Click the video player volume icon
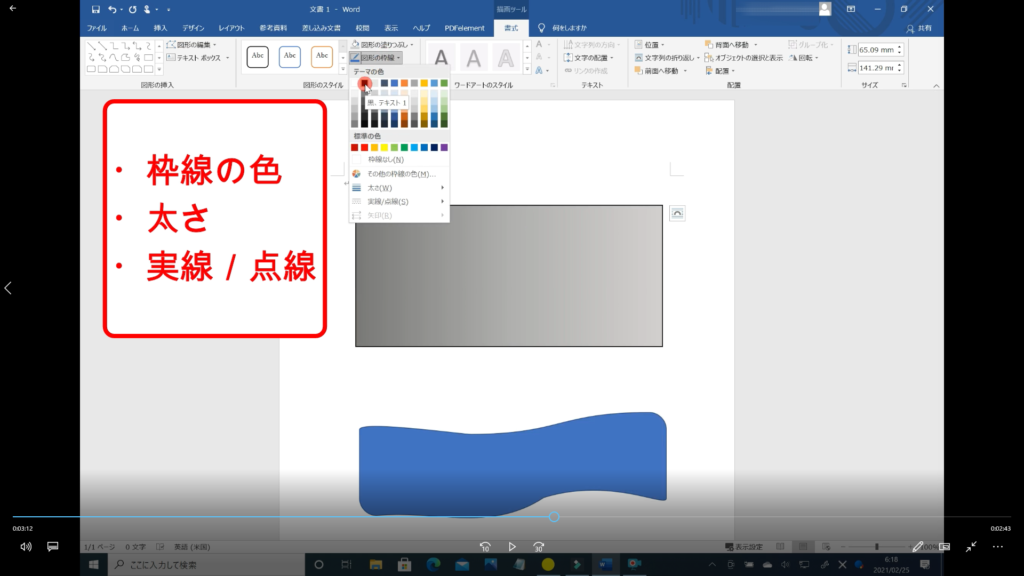The width and height of the screenshot is (1024, 576). point(25,547)
